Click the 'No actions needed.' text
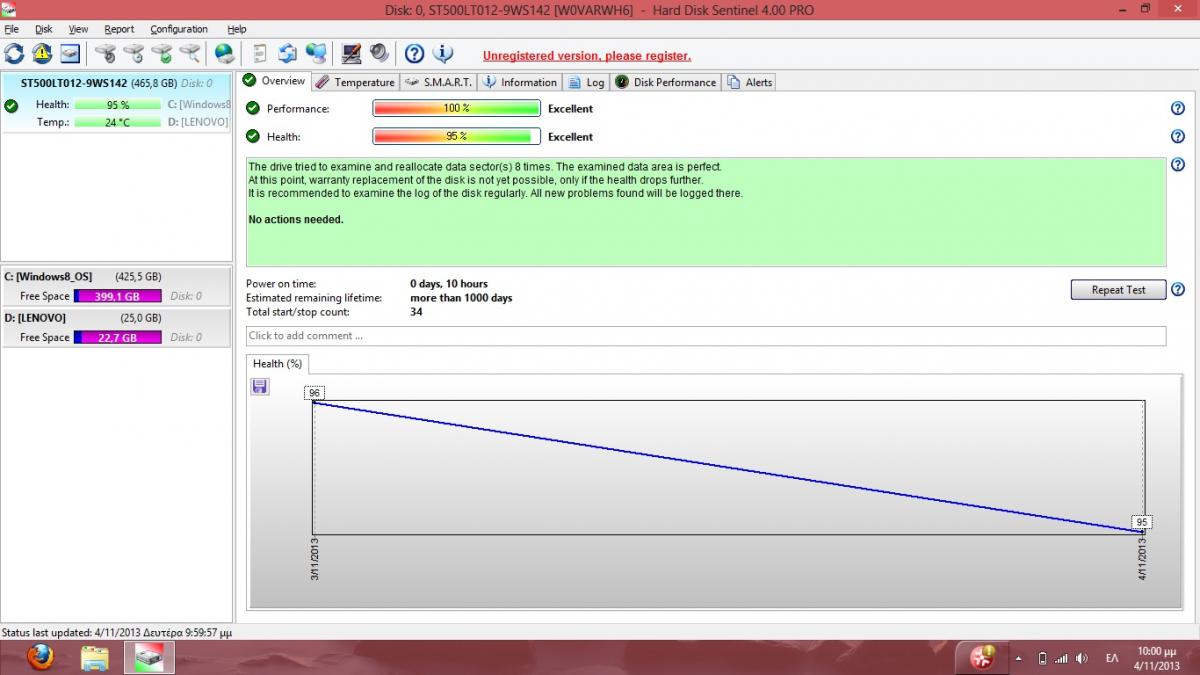Screen dimensions: 1200x675 (x=296, y=219)
